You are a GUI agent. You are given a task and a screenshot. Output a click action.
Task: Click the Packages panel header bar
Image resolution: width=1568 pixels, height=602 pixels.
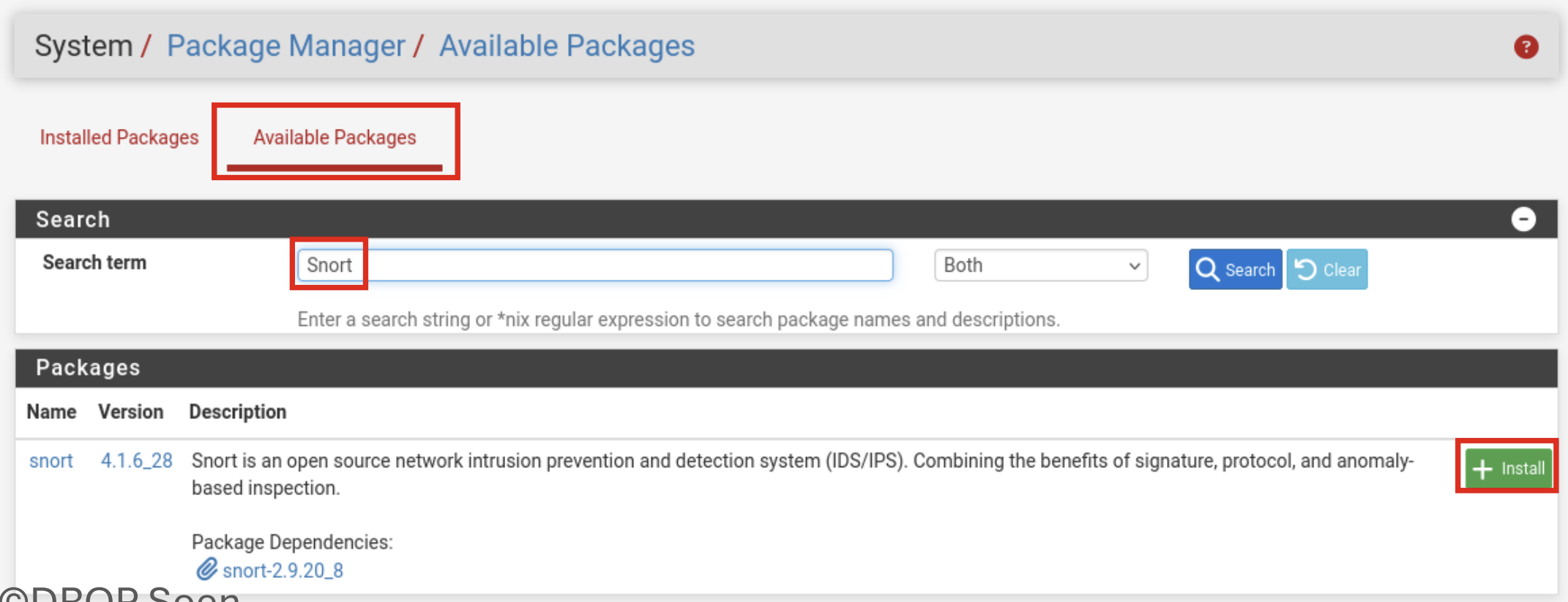[x=786, y=368]
